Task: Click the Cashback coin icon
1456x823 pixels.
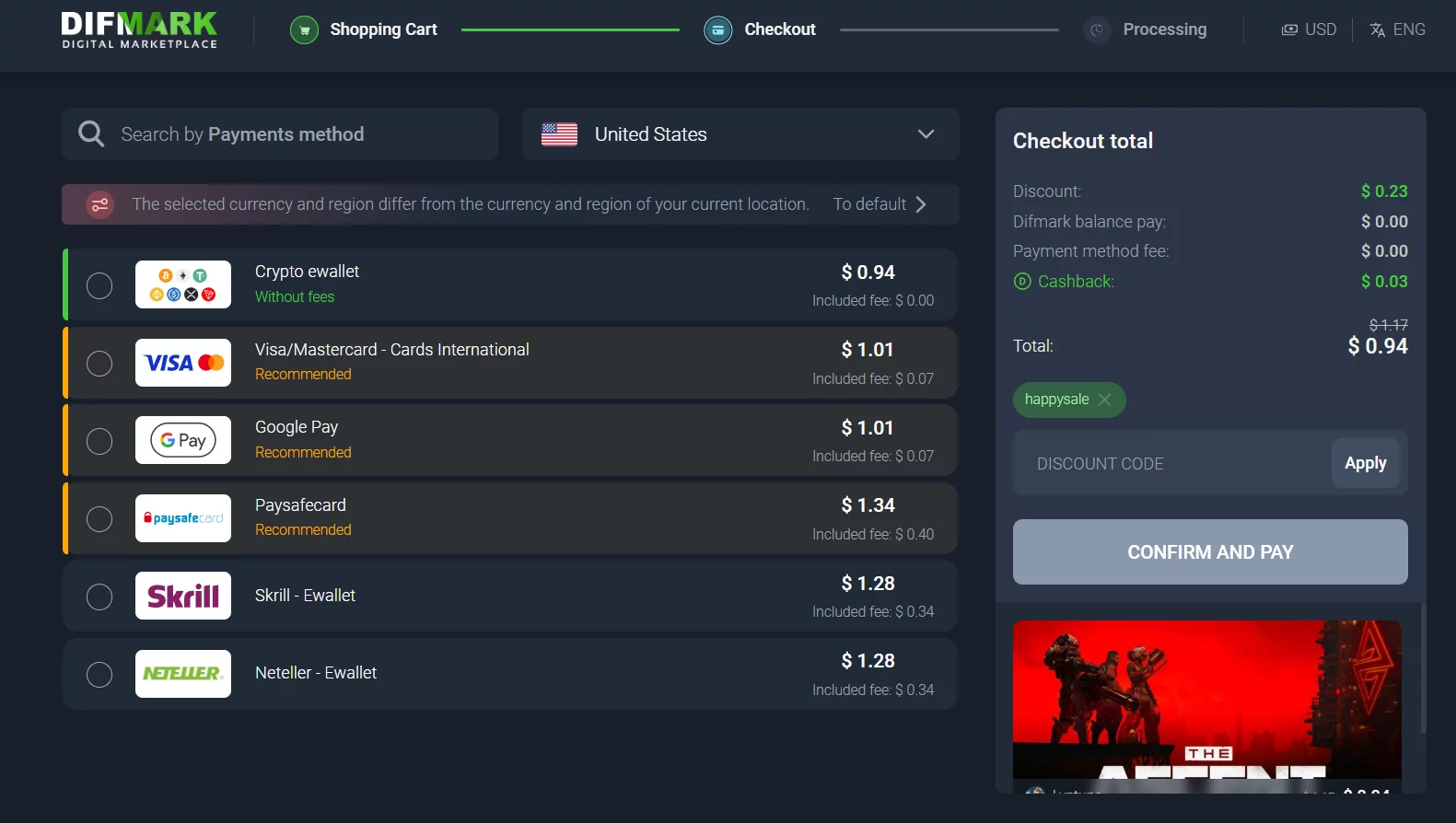Action: click(x=1021, y=282)
